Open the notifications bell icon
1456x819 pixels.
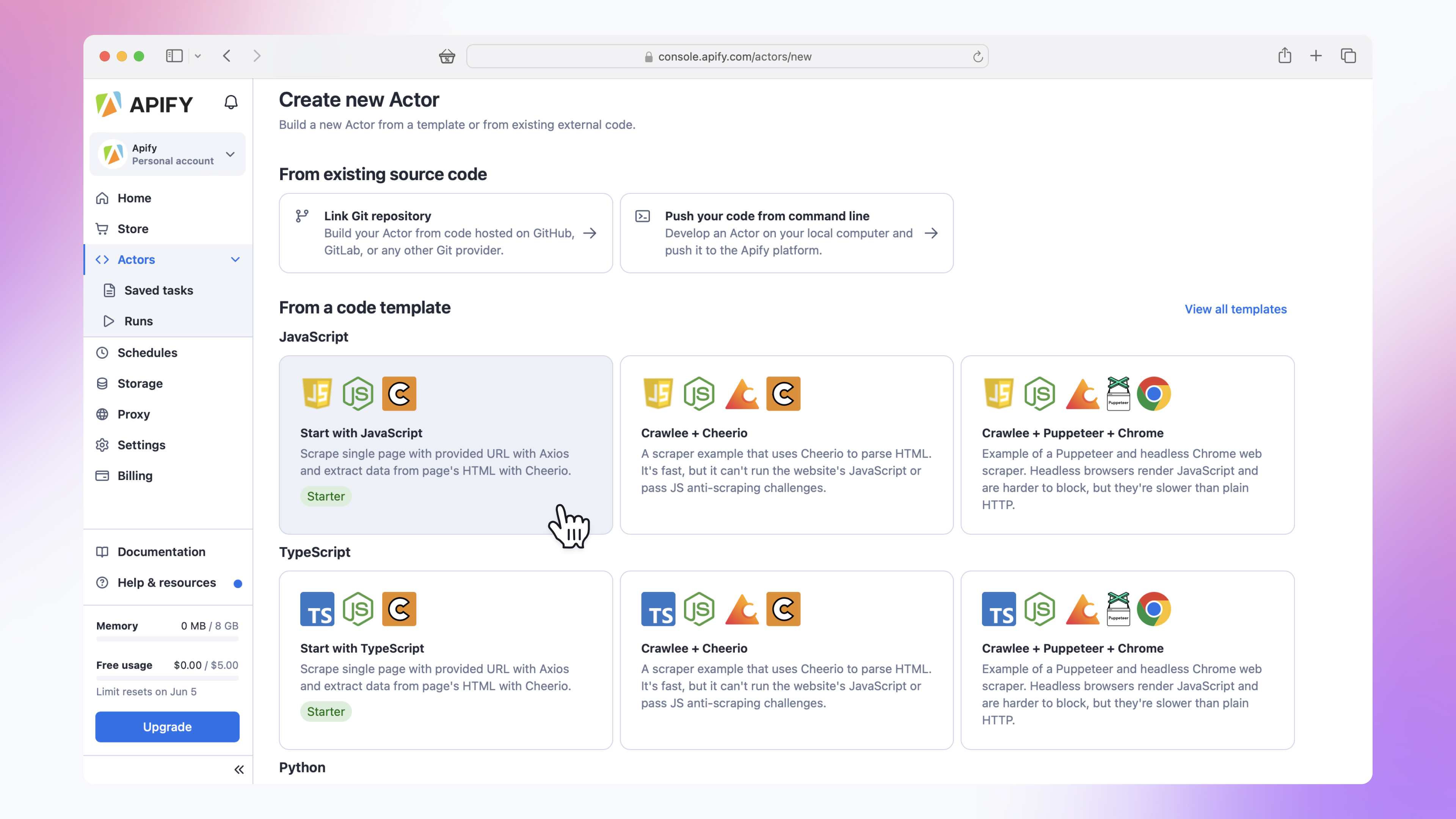[231, 103]
